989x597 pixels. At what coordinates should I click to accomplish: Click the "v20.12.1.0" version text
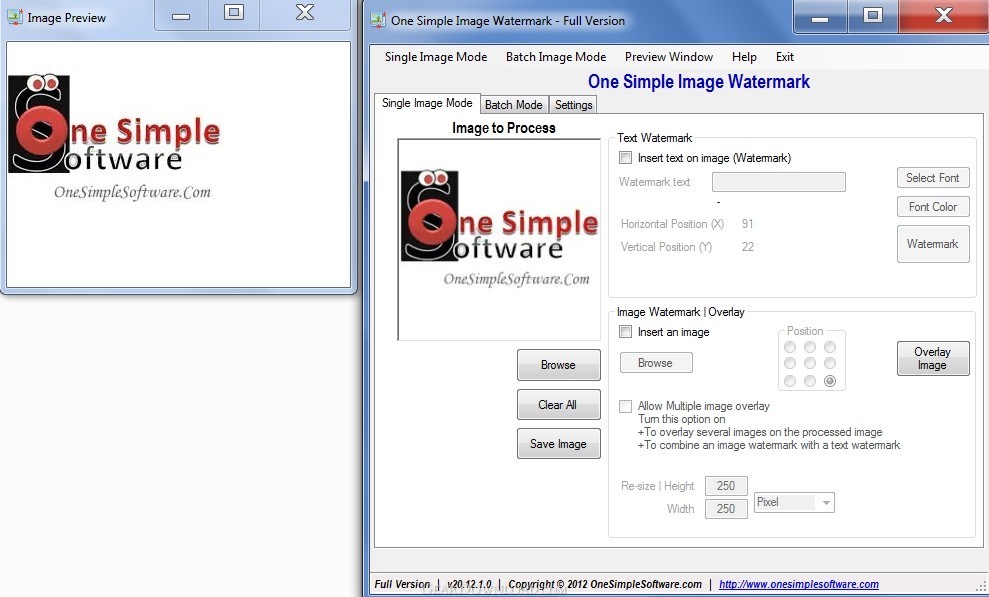click(x=469, y=584)
